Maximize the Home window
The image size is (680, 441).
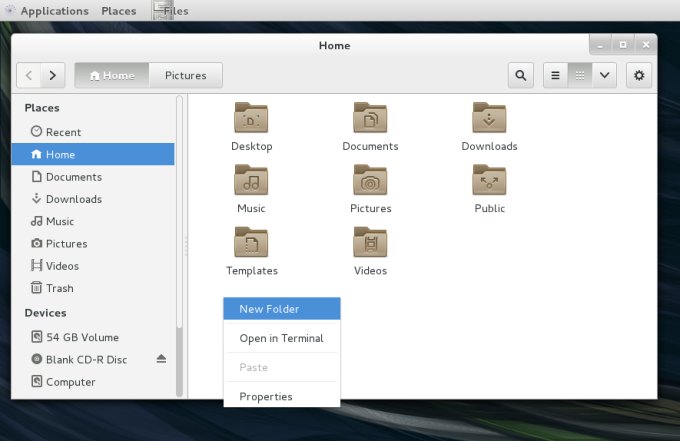click(x=623, y=45)
